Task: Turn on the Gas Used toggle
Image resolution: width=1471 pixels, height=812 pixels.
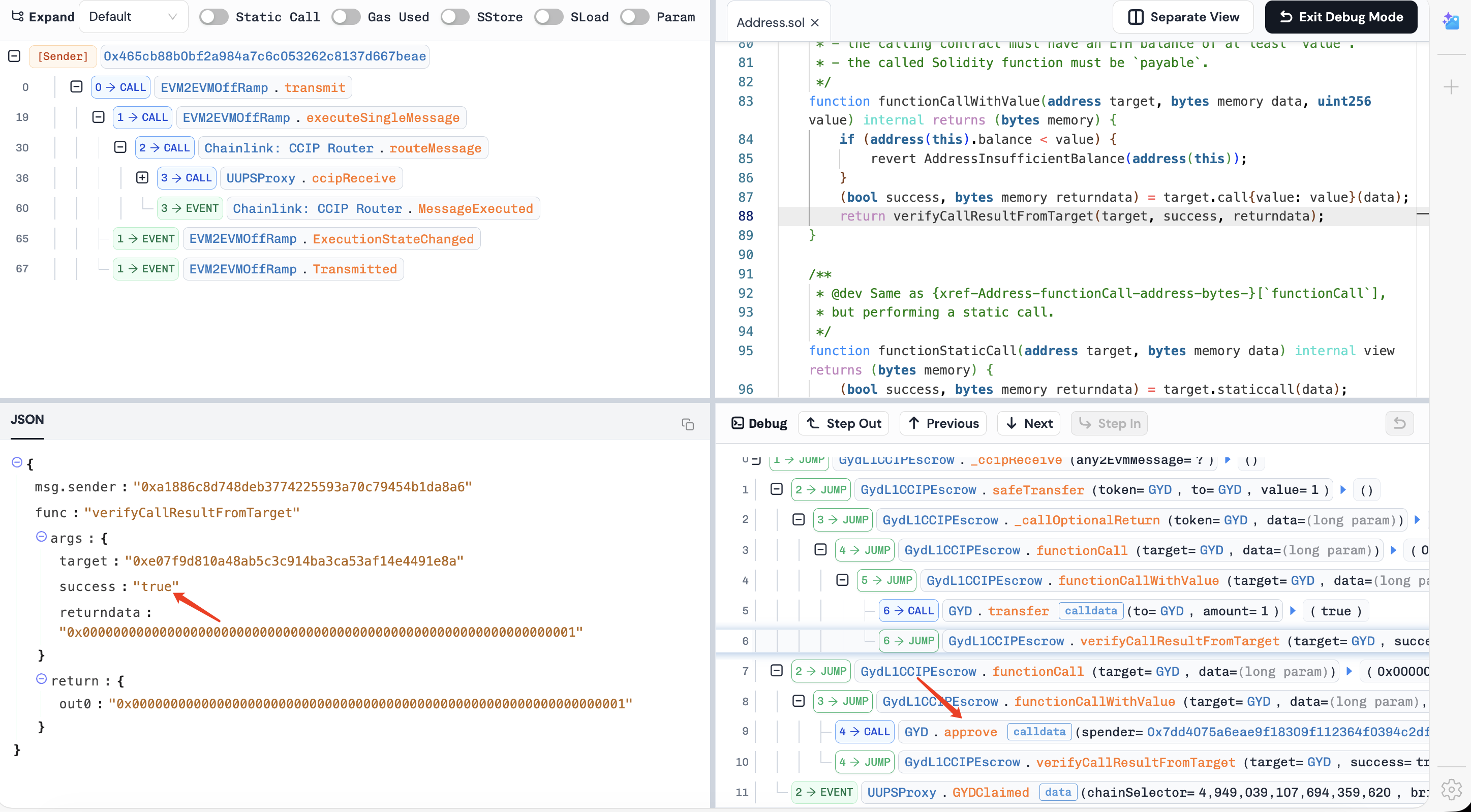Action: click(x=346, y=17)
